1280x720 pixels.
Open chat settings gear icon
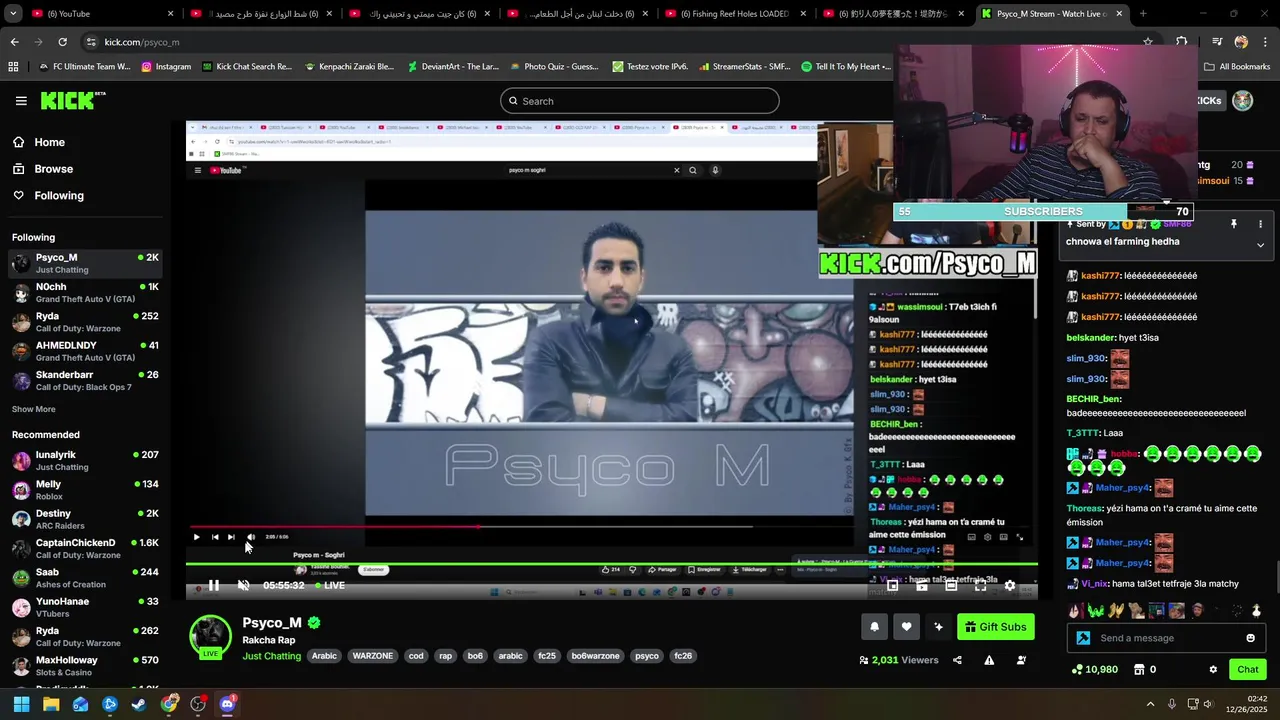(x=1213, y=669)
